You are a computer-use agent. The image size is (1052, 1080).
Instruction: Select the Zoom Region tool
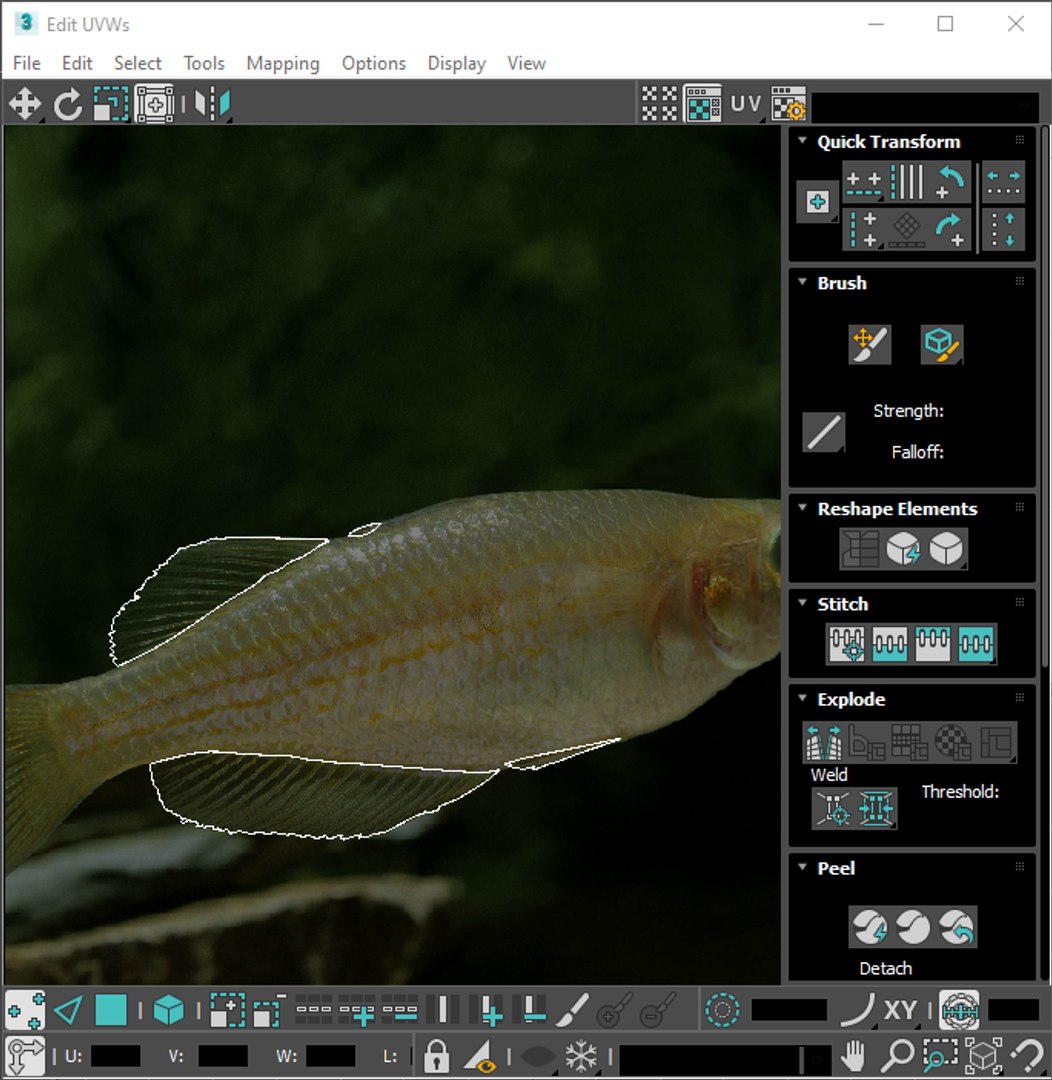(x=940, y=1056)
